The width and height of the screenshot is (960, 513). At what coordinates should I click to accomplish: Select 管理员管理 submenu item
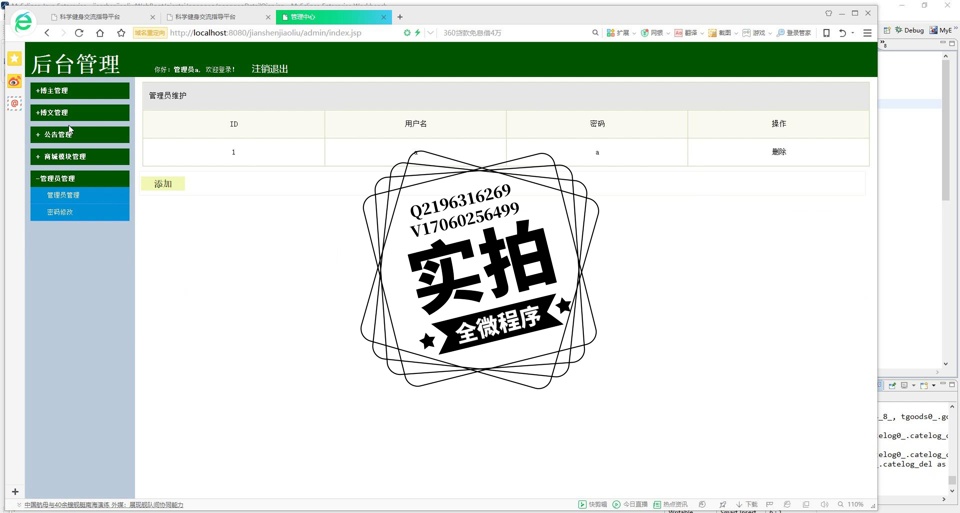pos(63,195)
